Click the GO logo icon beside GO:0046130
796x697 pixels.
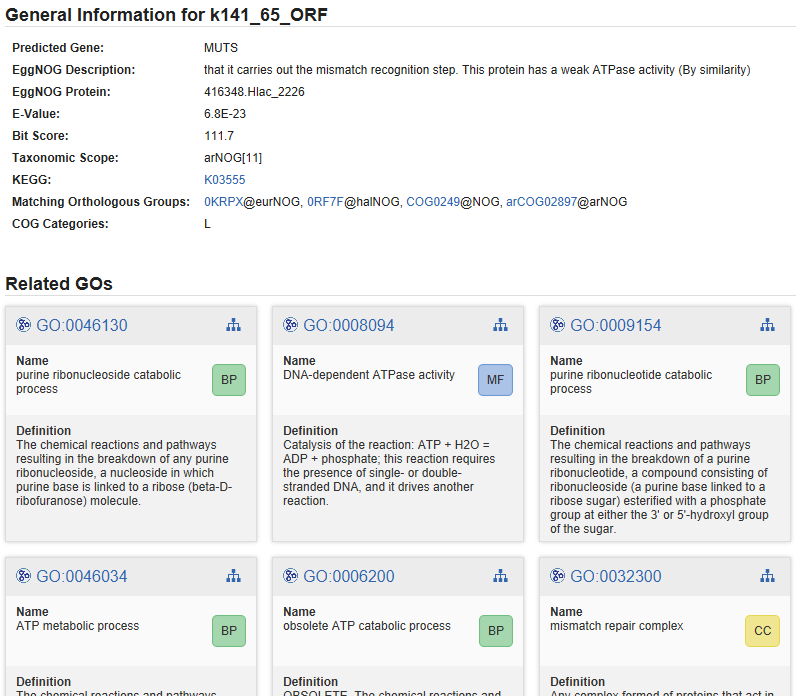(x=24, y=325)
